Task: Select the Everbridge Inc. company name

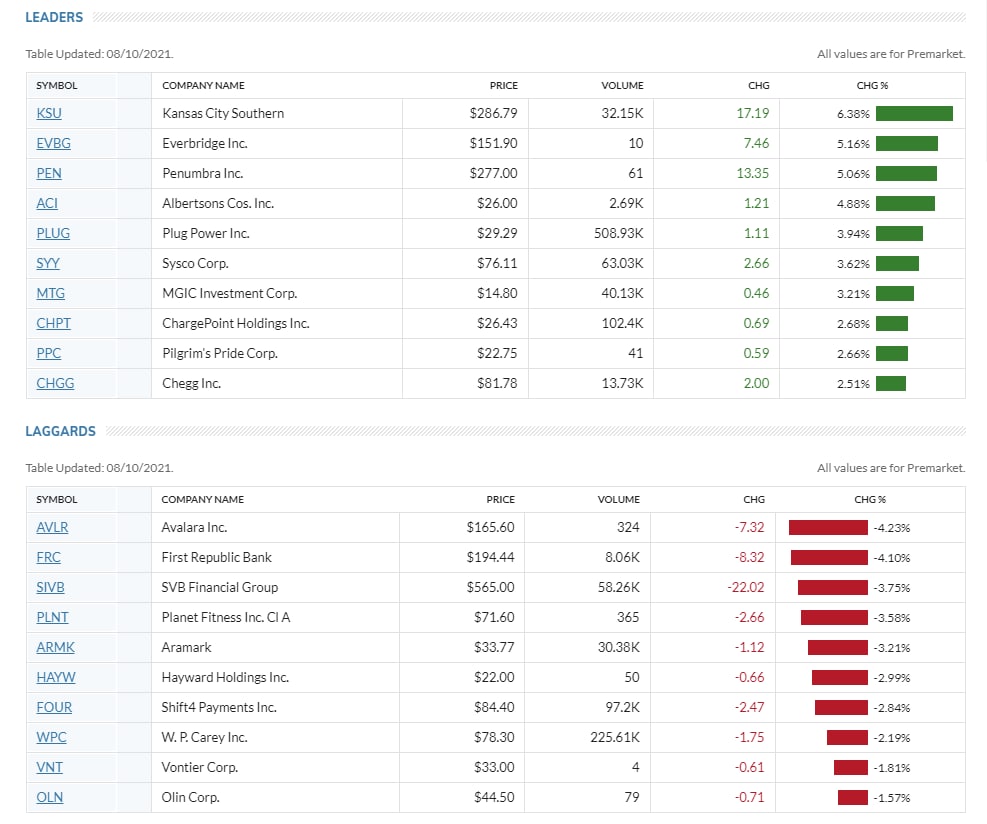Action: 205,144
